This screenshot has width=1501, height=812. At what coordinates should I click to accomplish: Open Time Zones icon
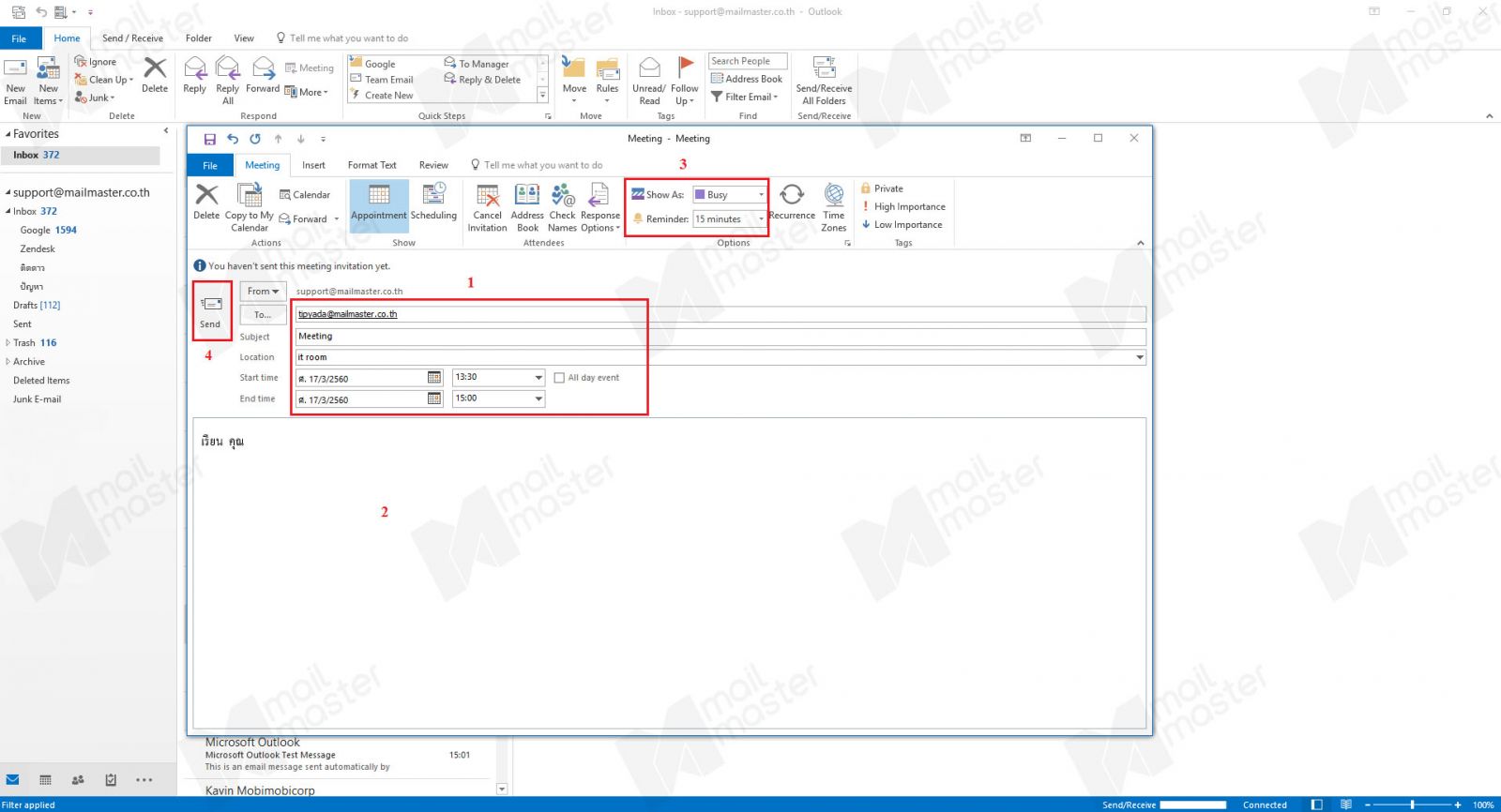point(834,207)
